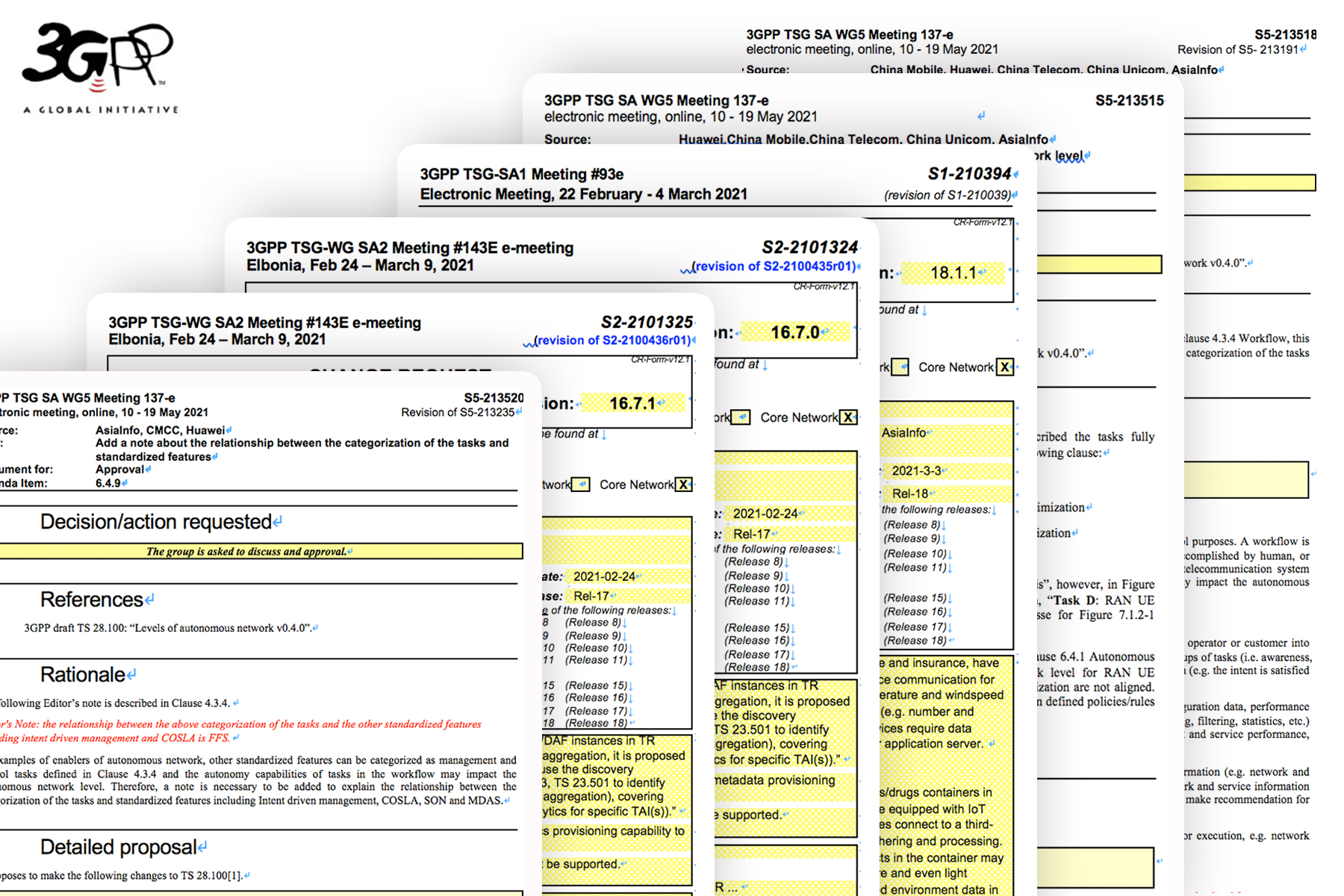The height and width of the screenshot is (896, 1344).
Task: Click the yellow 'group is asked to discuss' bar
Action: 261,552
